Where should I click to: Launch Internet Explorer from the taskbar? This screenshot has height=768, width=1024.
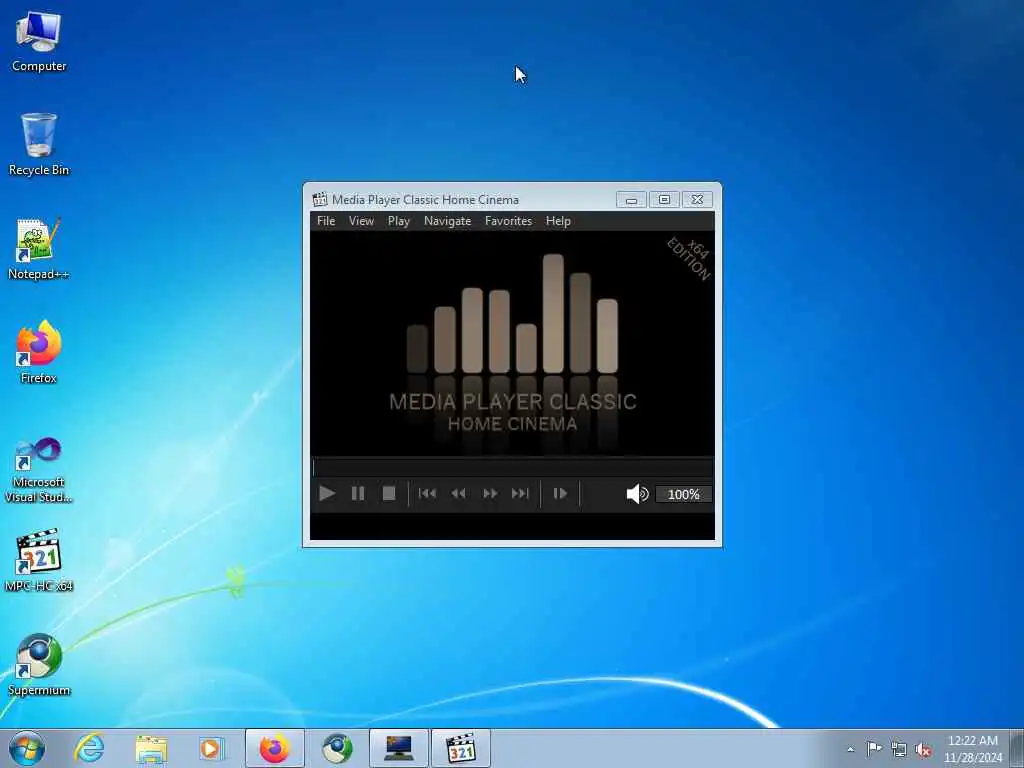click(89, 748)
